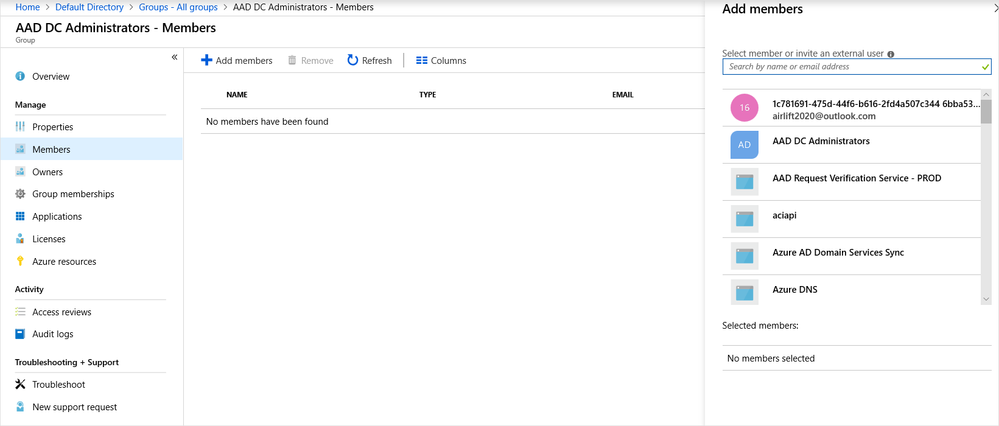This screenshot has width=999, height=426.
Task: Click the Remove trash can icon
Action: coord(292,60)
